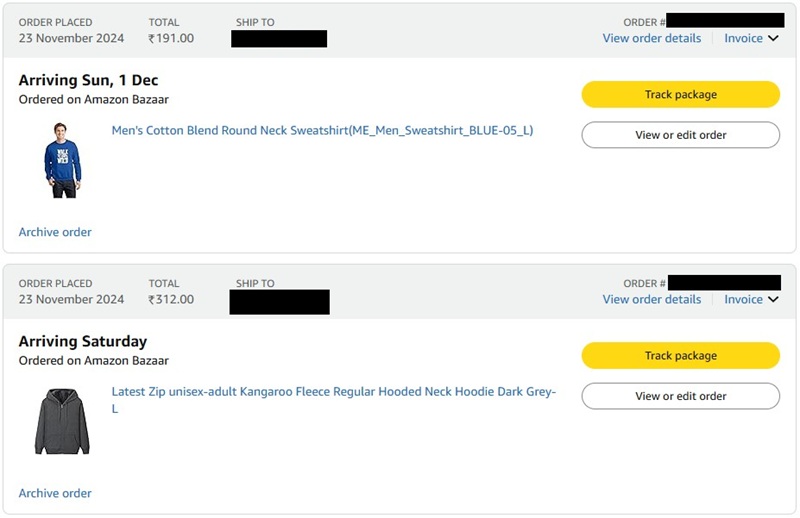
Task: Open Invoice link for the sweatshirt order
Action: [743, 38]
